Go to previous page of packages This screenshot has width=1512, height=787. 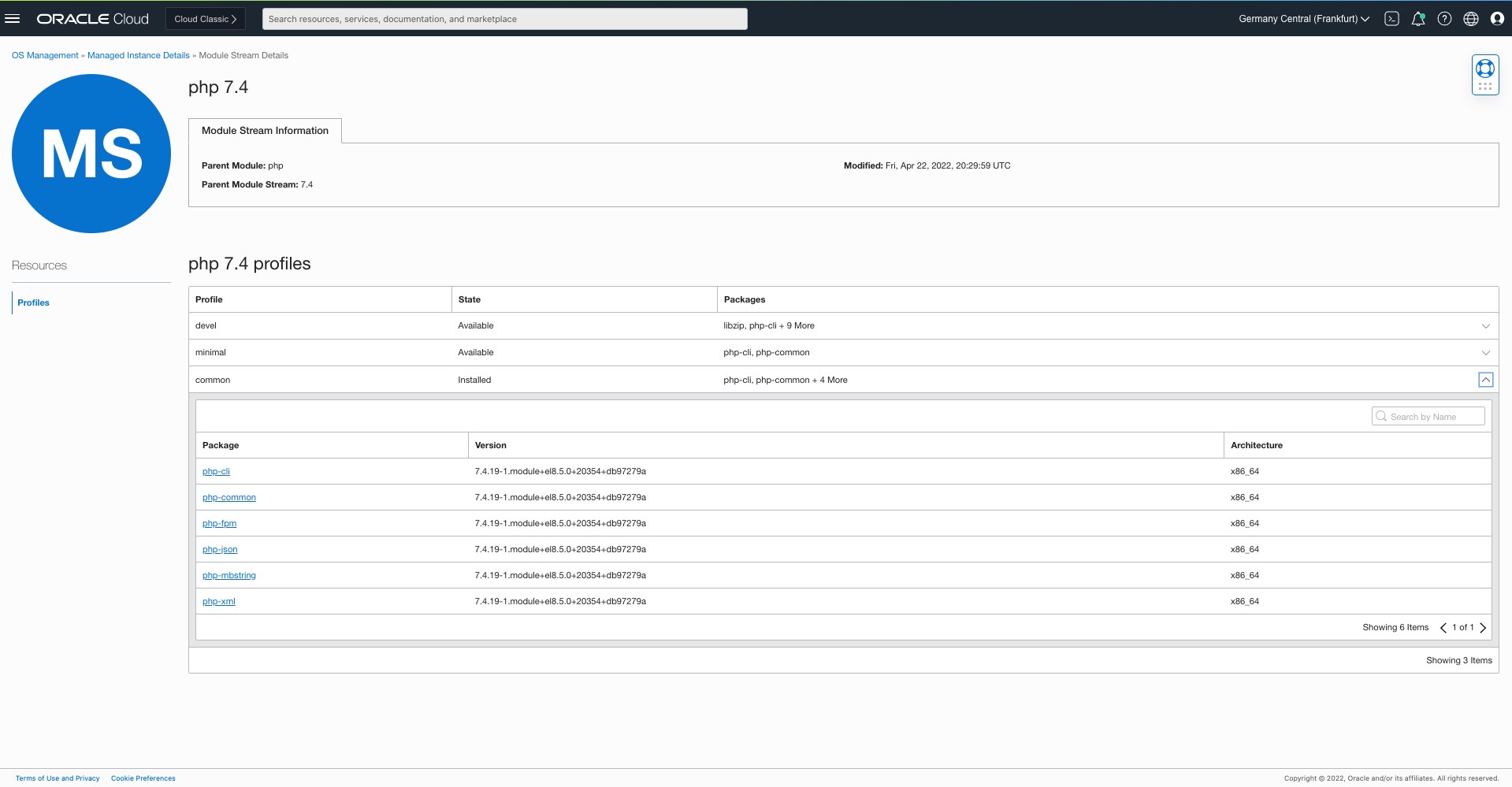(x=1443, y=628)
